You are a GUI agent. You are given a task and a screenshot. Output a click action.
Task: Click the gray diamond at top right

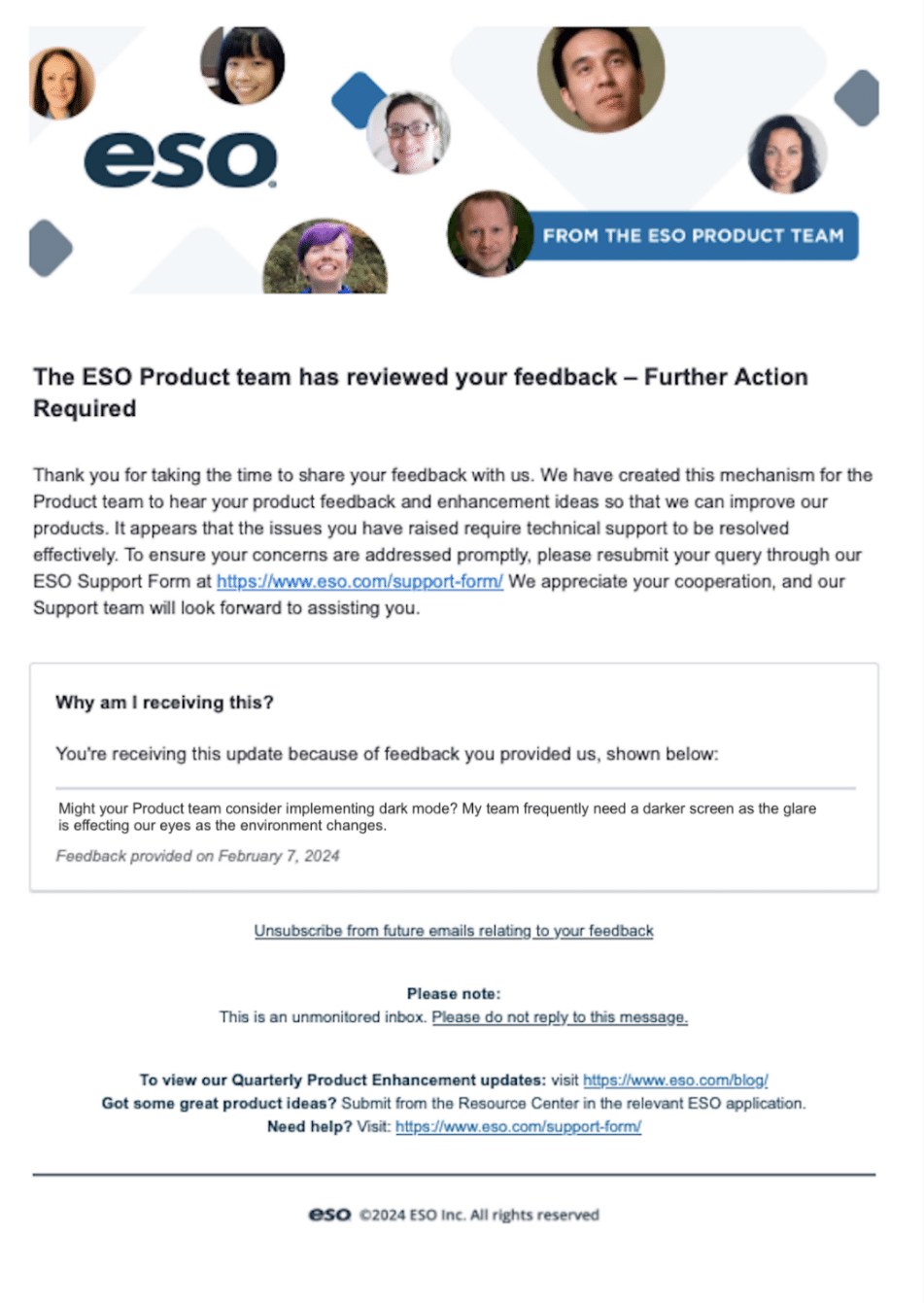pyautogui.click(x=857, y=97)
